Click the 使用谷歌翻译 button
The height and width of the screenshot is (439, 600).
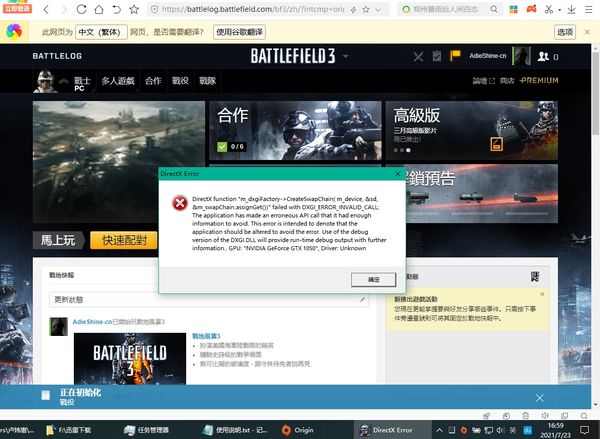pyautogui.click(x=240, y=32)
